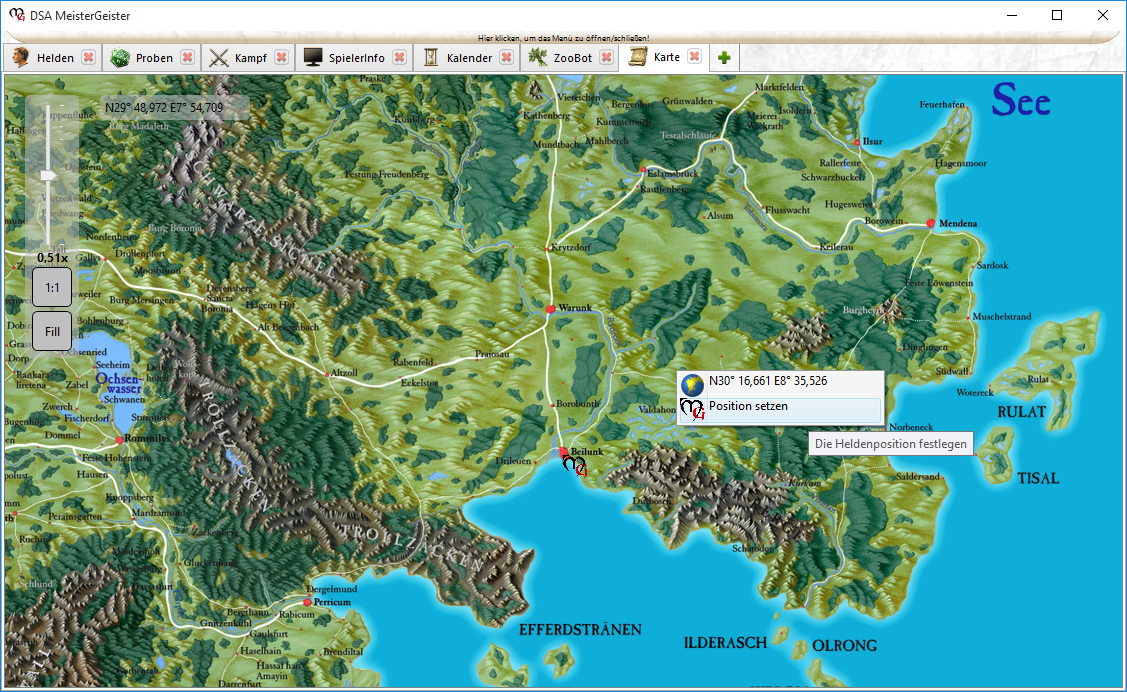The image size is (1127, 692).
Task: Choose Position setzen from the context menu
Action: [780, 409]
